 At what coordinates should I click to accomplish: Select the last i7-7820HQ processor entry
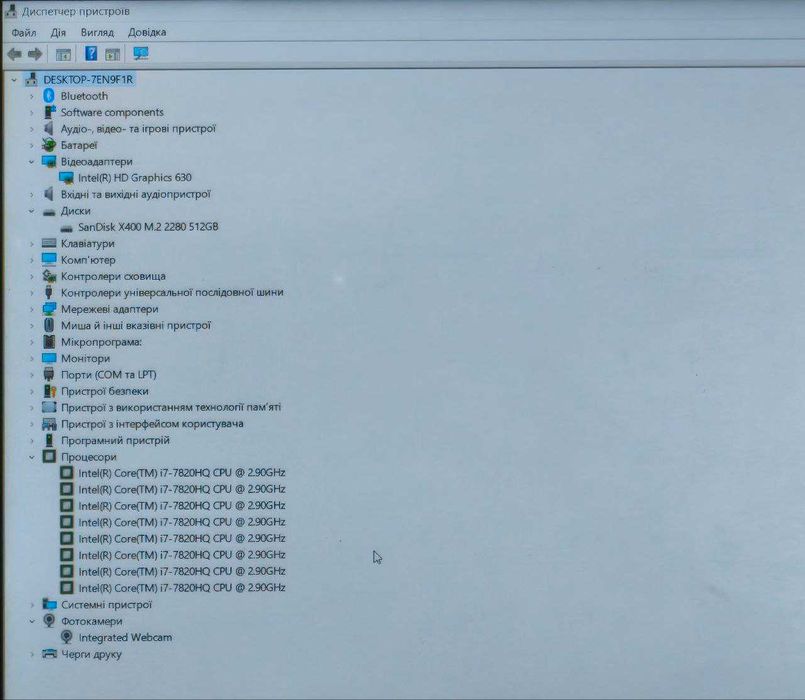[182, 588]
